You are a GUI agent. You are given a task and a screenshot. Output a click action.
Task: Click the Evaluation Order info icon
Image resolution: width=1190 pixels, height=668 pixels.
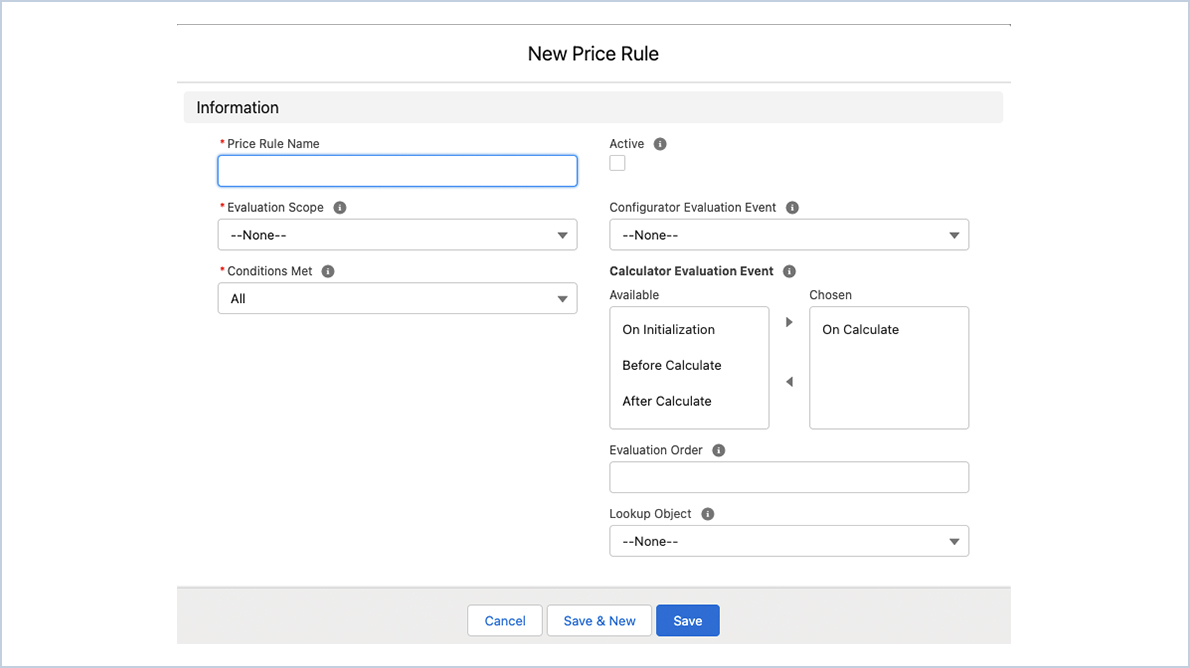coord(718,450)
